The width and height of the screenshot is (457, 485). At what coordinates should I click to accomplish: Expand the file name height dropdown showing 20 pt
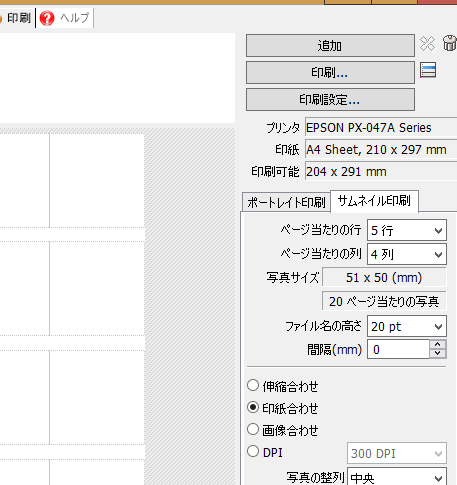(407, 326)
